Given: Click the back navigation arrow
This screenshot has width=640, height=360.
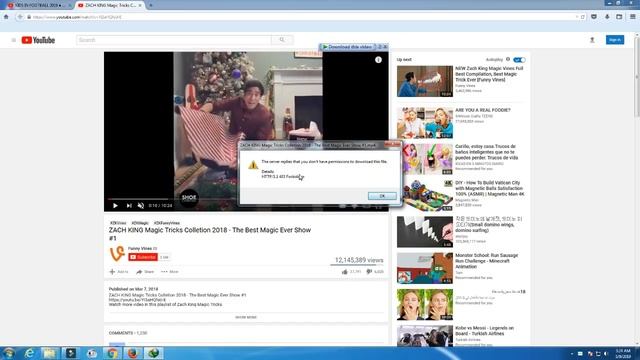Looking at the screenshot, I should [20, 17].
